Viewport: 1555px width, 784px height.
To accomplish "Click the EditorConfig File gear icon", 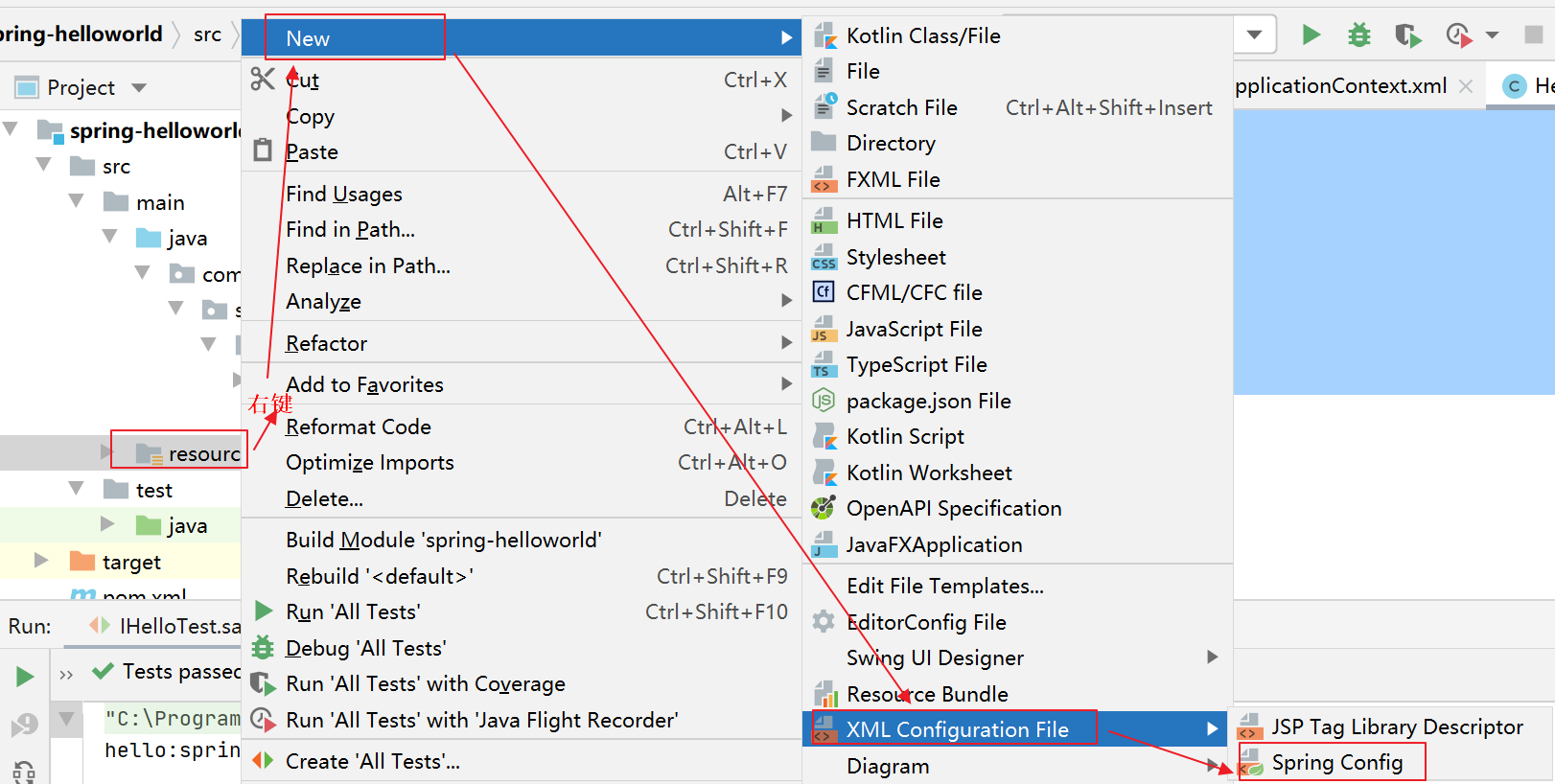I will [824, 622].
